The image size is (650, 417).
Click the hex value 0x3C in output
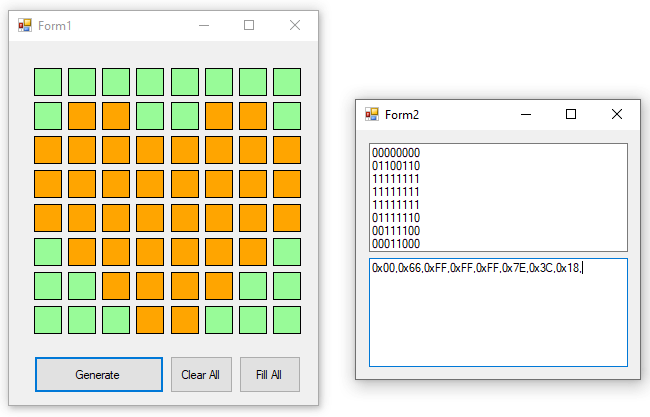(x=541, y=268)
